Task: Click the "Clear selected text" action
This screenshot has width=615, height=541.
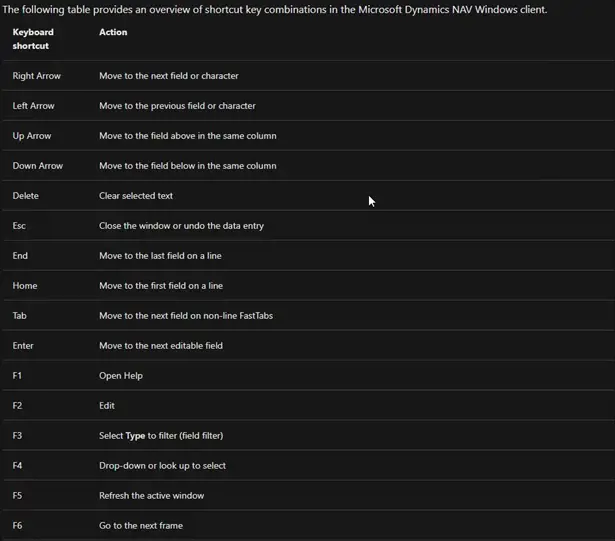Action: pyautogui.click(x=136, y=196)
